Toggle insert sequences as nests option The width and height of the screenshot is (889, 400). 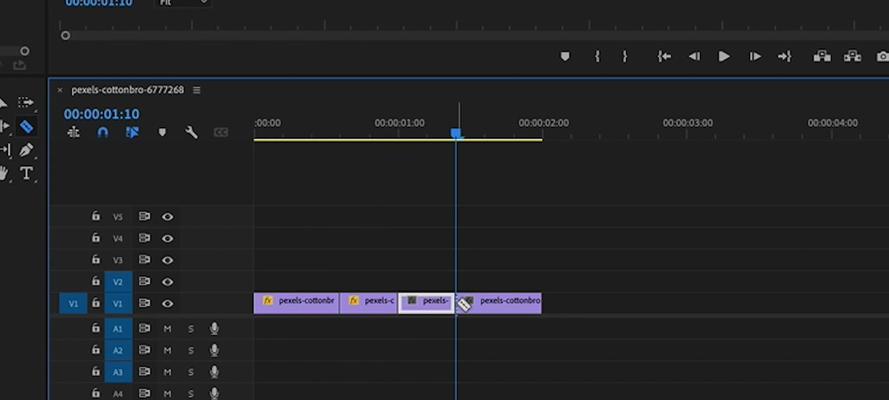(73, 133)
